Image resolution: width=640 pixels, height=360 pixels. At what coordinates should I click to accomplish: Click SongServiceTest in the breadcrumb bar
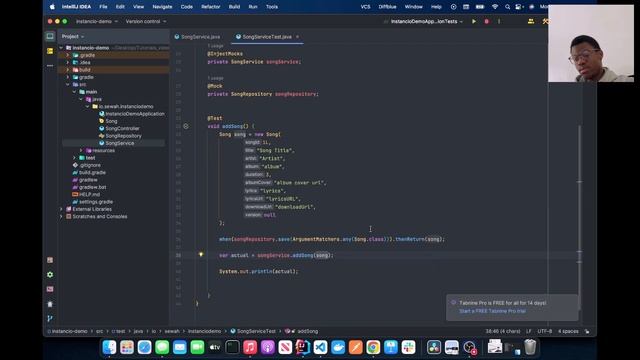(x=253, y=331)
